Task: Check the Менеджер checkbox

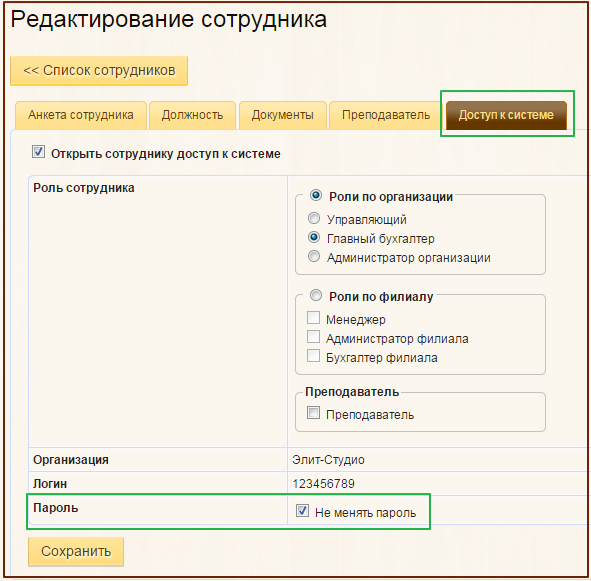Action: (313, 318)
